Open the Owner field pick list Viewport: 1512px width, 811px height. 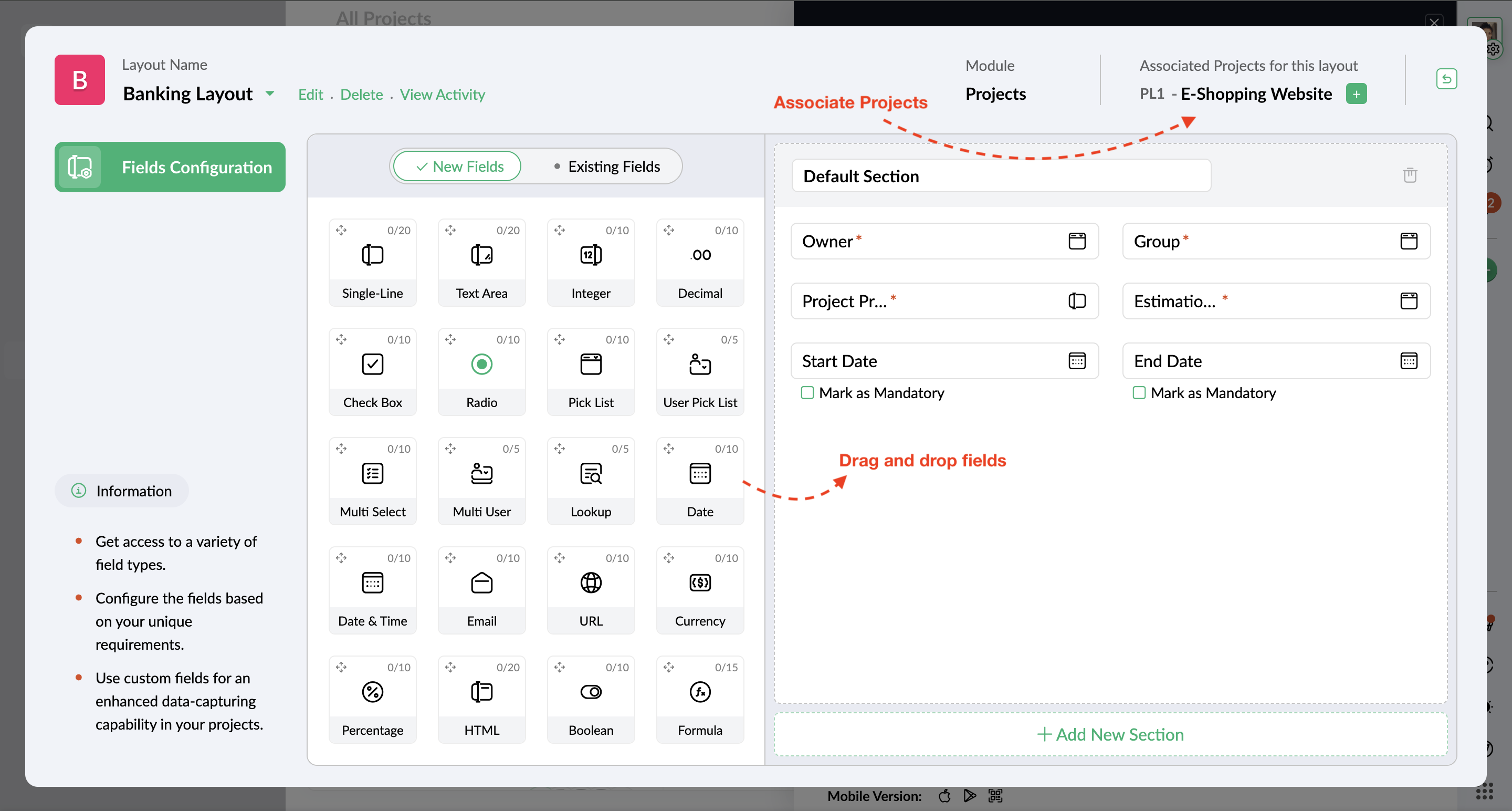tap(1076, 241)
